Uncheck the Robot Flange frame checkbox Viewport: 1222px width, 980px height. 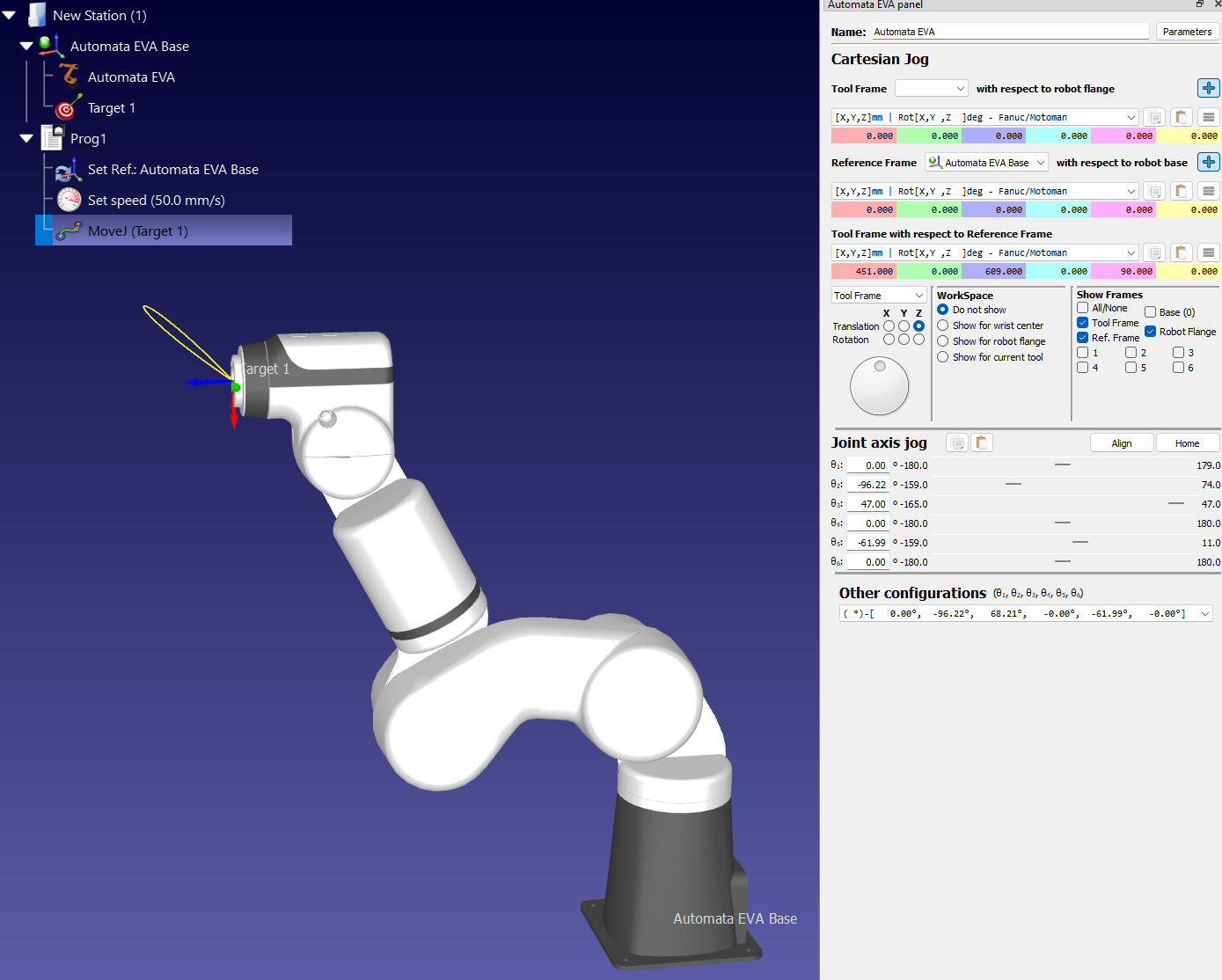point(1150,332)
